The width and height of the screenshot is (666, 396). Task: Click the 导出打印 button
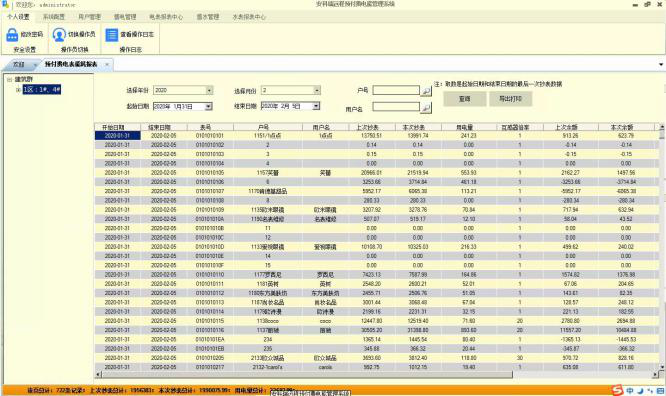click(x=510, y=99)
